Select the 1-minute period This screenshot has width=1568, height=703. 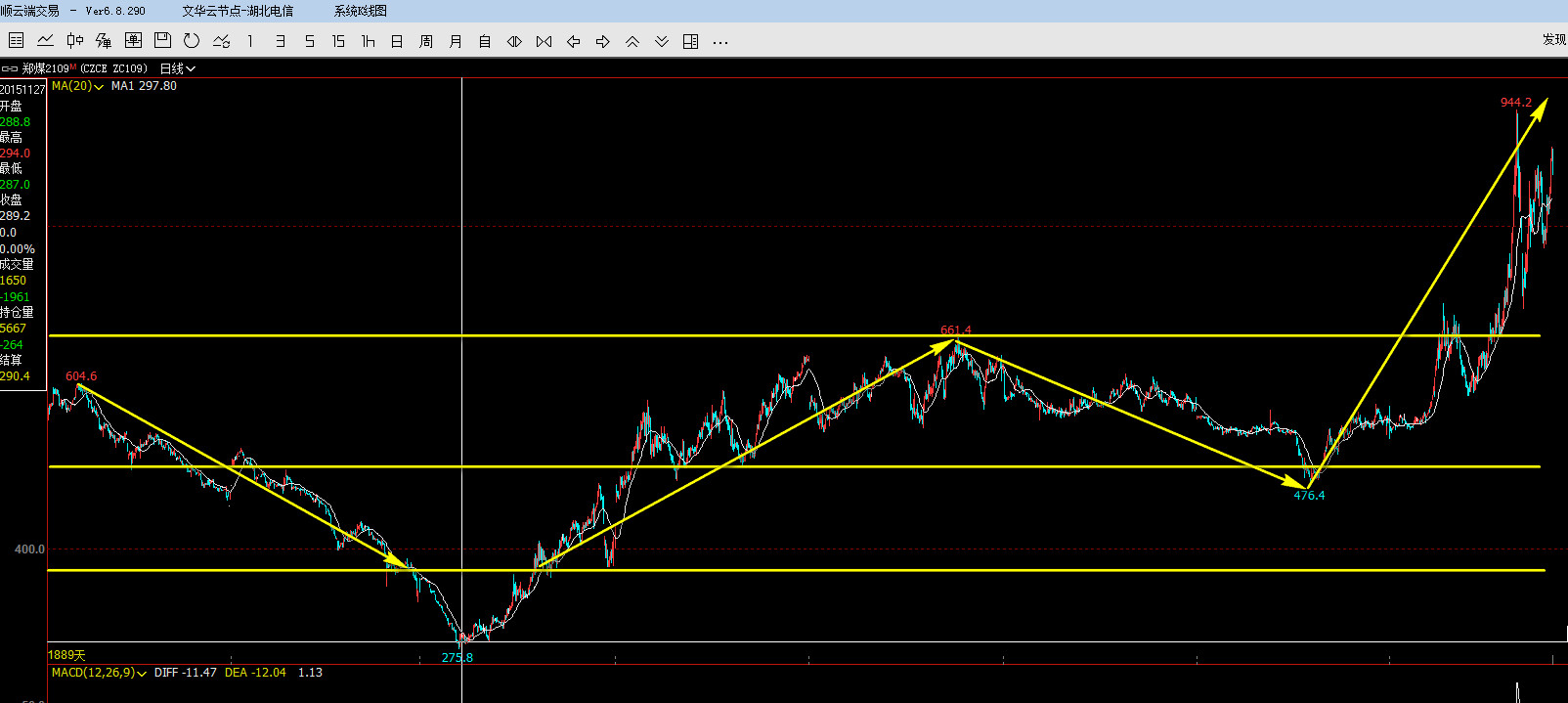tap(250, 41)
